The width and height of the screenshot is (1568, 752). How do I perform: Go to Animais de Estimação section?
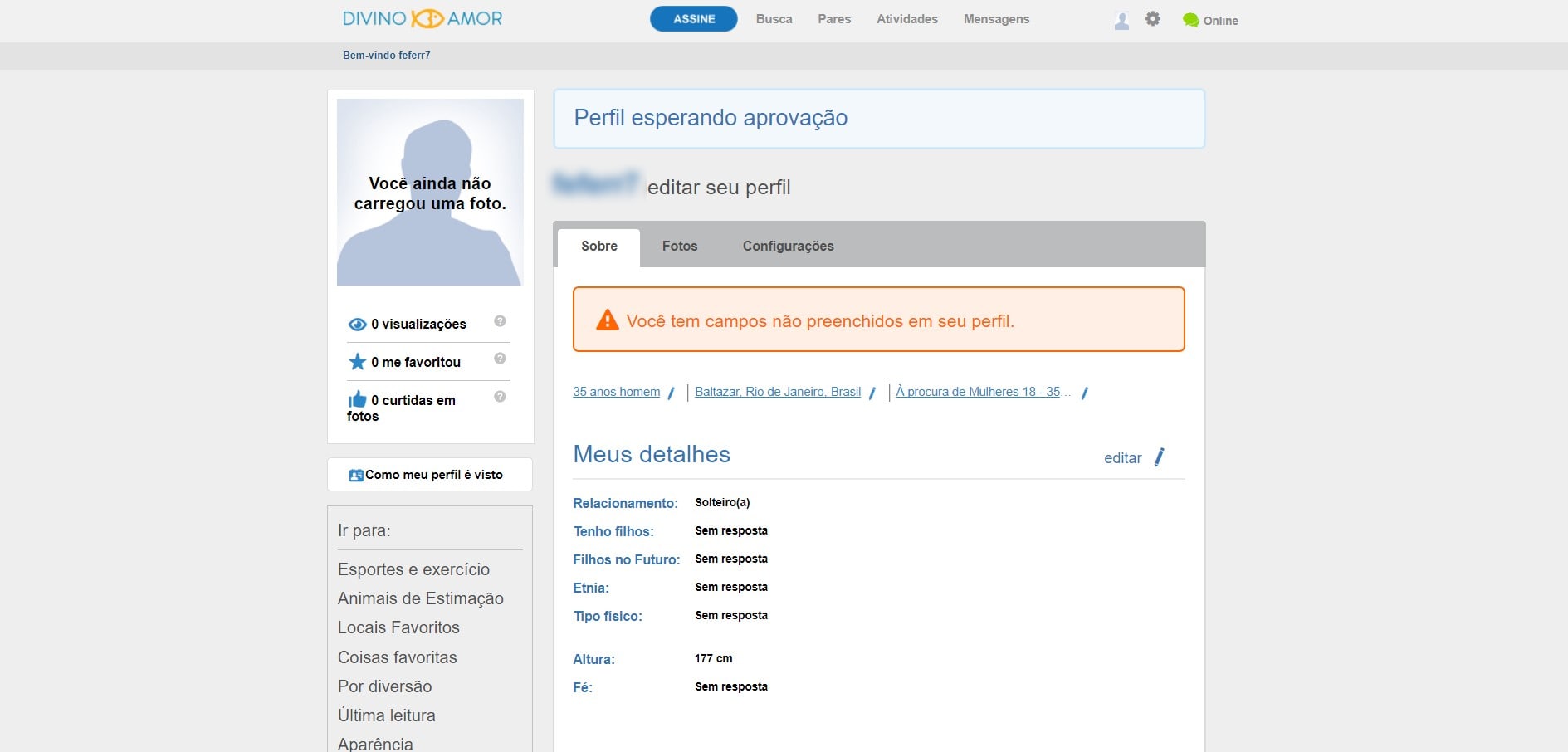421,598
